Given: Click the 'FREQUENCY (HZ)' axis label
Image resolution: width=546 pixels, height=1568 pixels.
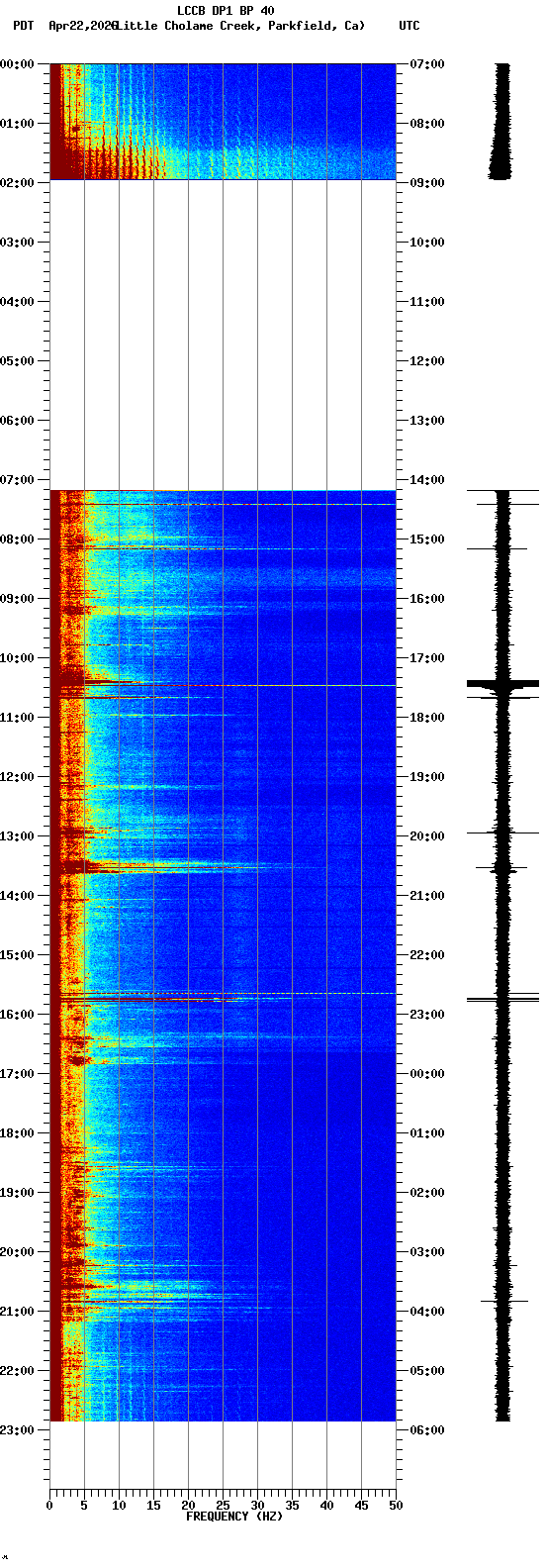Looking at the screenshot, I should tap(234, 1516).
